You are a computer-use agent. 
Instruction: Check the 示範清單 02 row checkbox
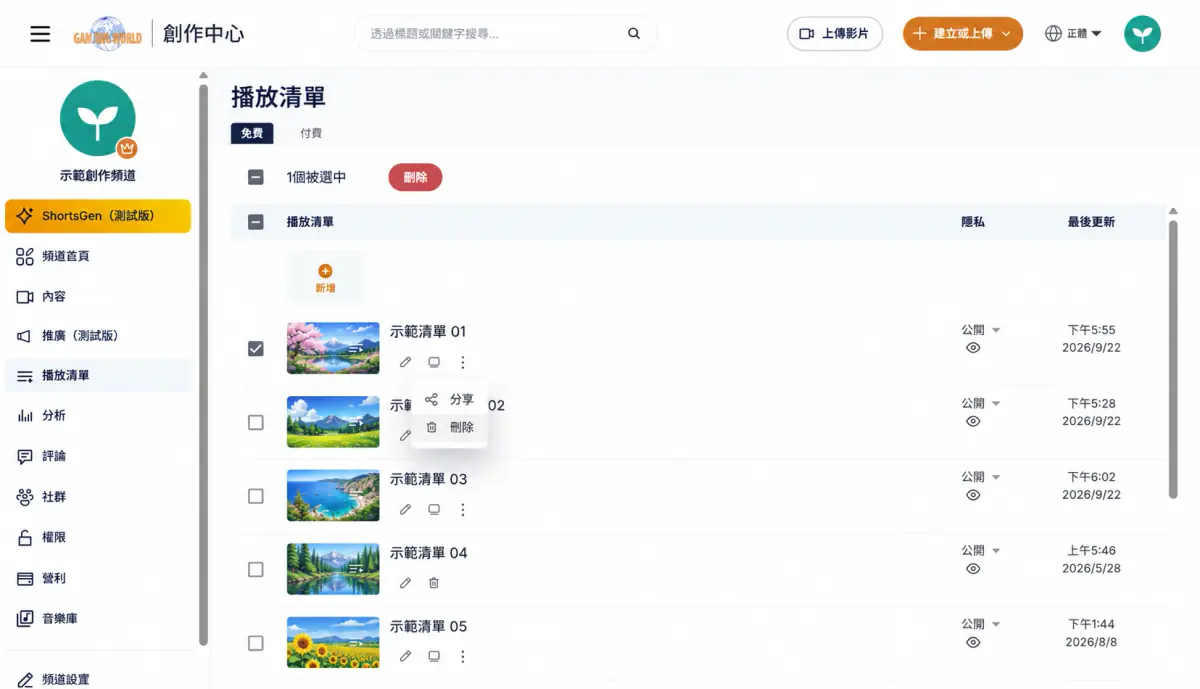(x=255, y=423)
